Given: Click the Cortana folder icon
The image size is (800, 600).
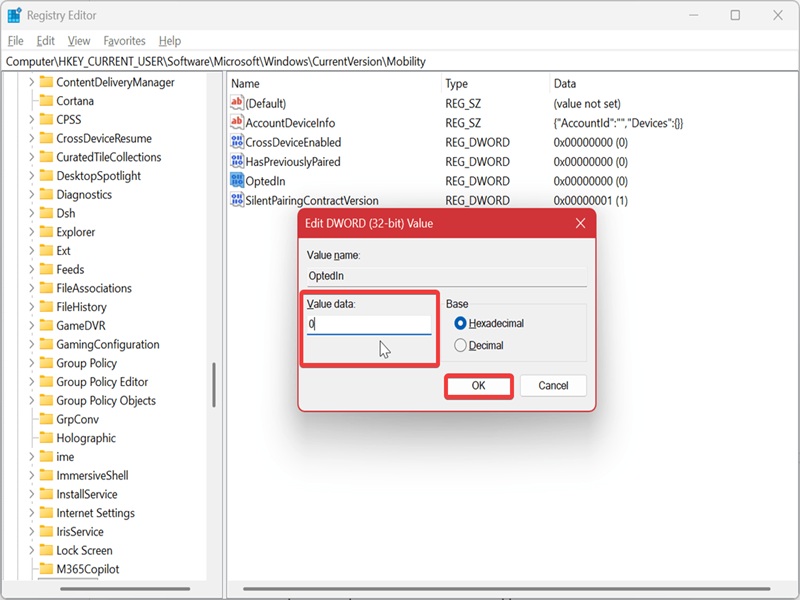Looking at the screenshot, I should coord(46,101).
